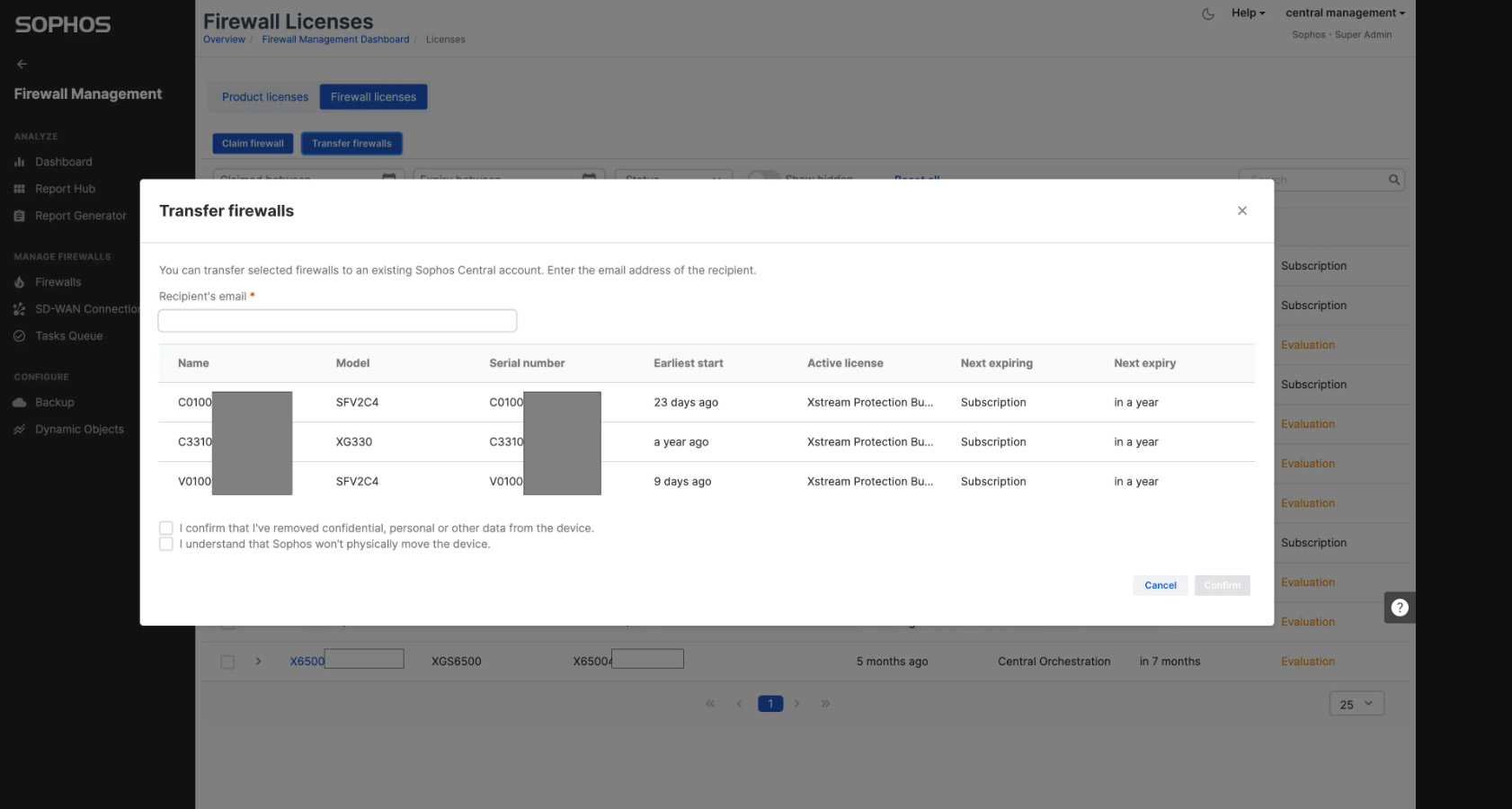The width and height of the screenshot is (1512, 809).
Task: Select the X6500 firewall row checkbox
Action: pos(227,662)
